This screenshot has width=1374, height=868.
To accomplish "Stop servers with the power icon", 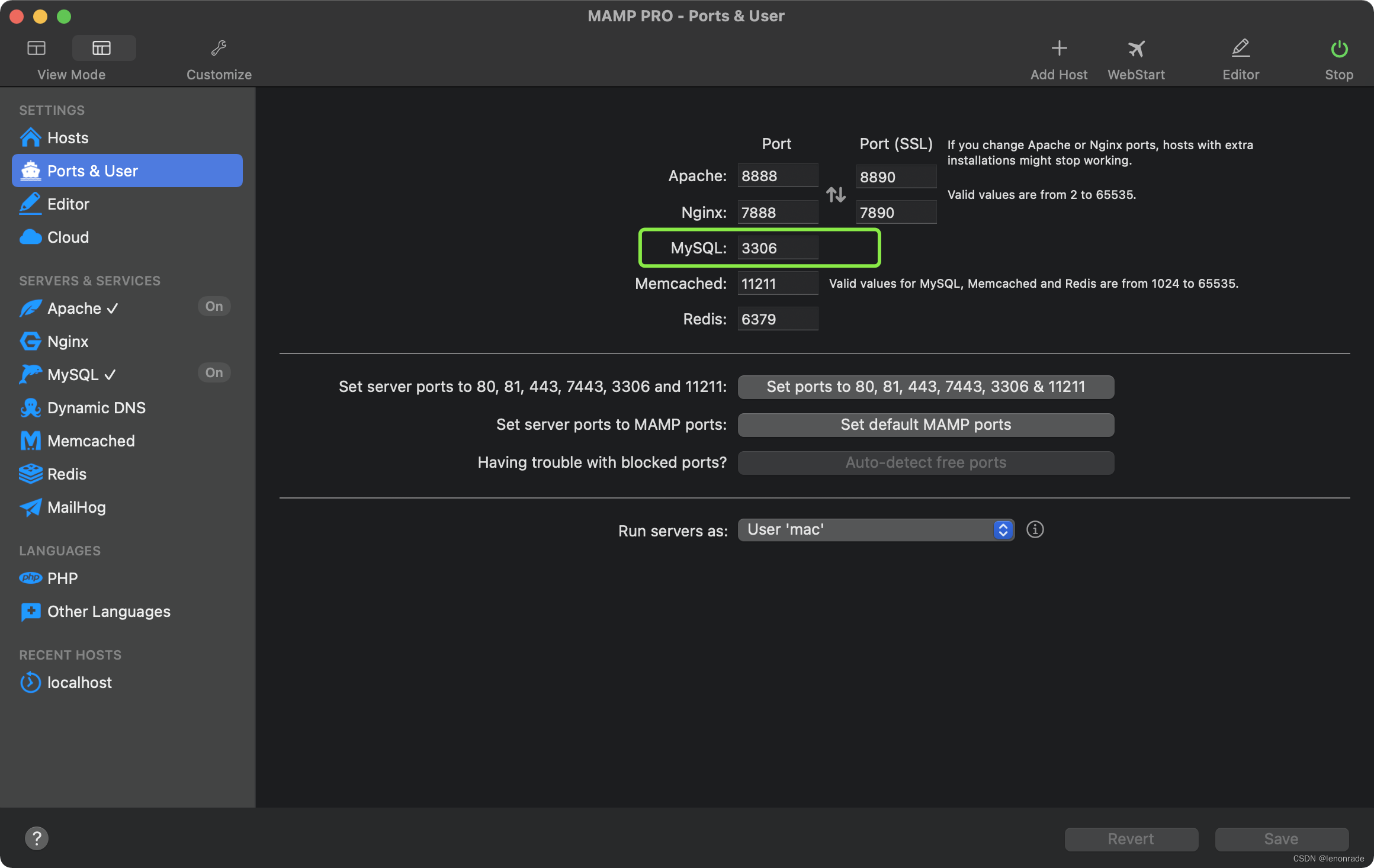I will pos(1339,49).
